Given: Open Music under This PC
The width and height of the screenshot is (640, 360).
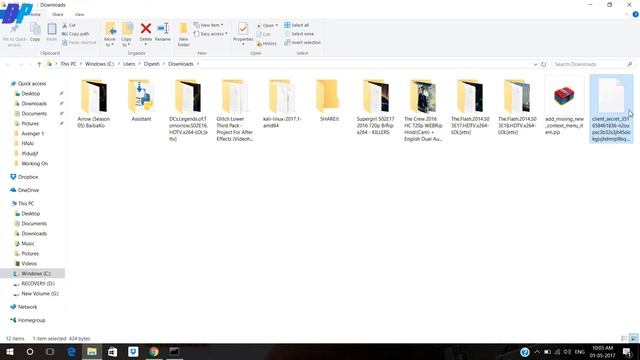Looking at the screenshot, I should click(x=28, y=243).
